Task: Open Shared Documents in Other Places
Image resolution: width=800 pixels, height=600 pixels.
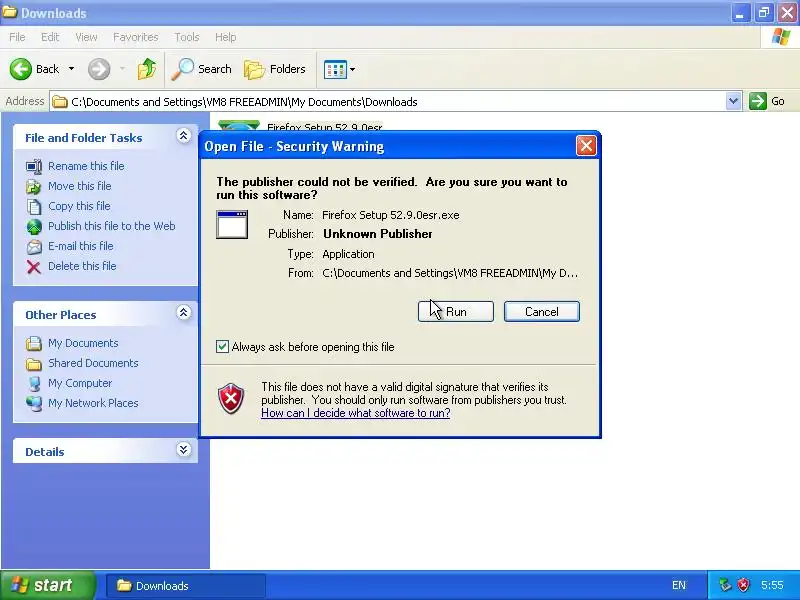Action: coord(93,363)
